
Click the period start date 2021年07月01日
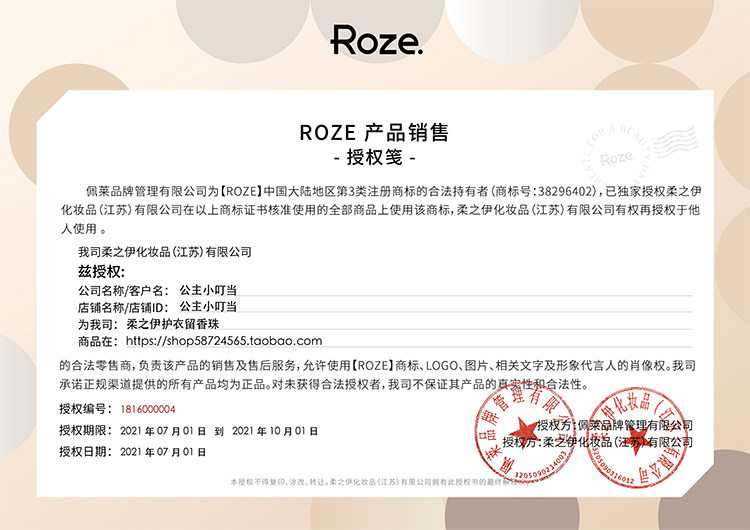[x=163, y=431]
